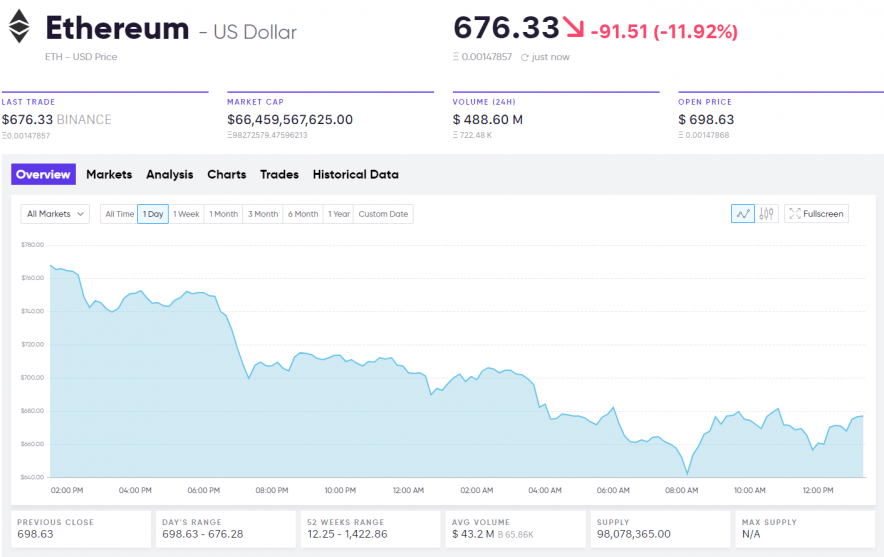
Task: Set chart range to 1 Year
Action: (339, 214)
